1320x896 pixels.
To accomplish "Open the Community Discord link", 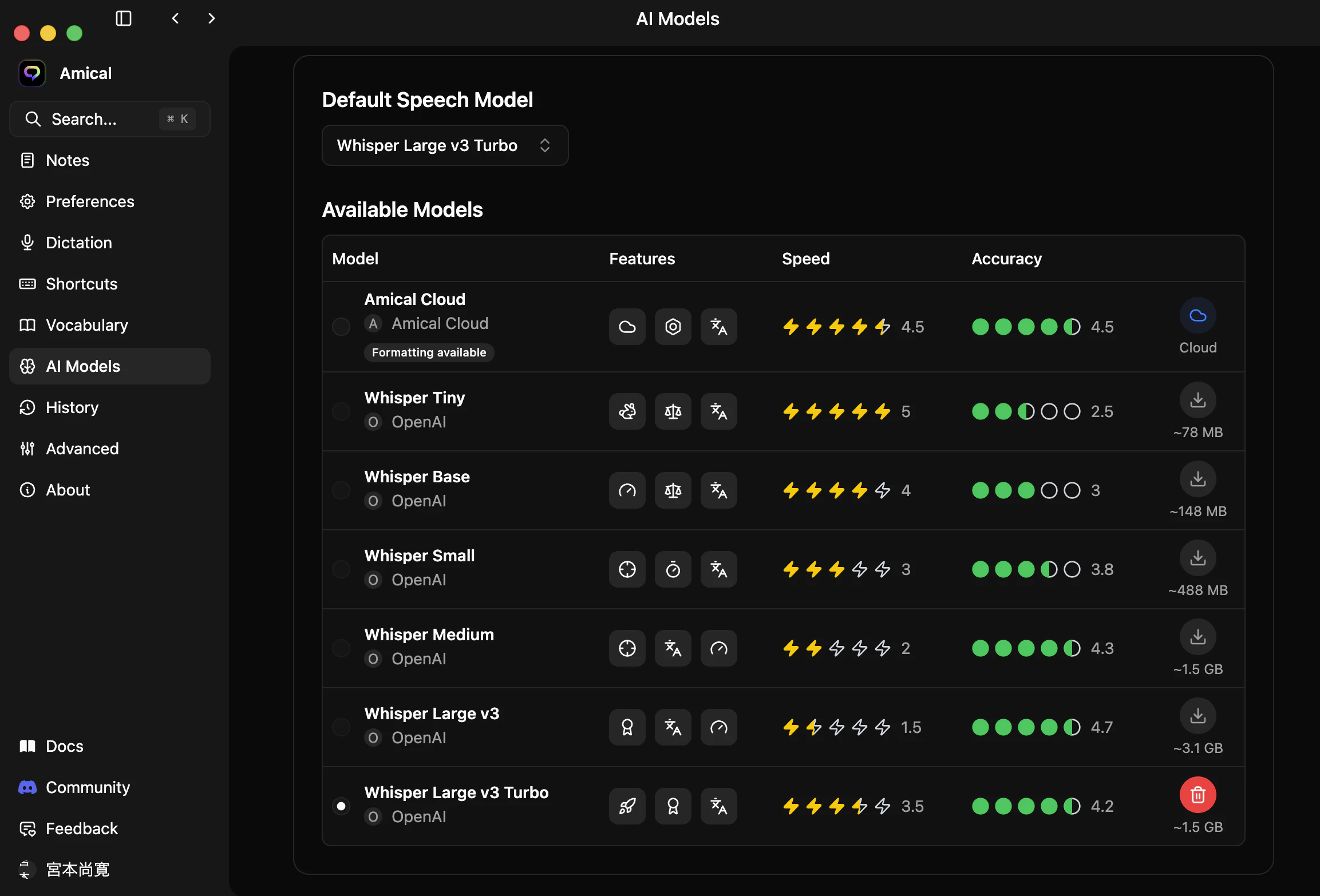I will click(110, 787).
